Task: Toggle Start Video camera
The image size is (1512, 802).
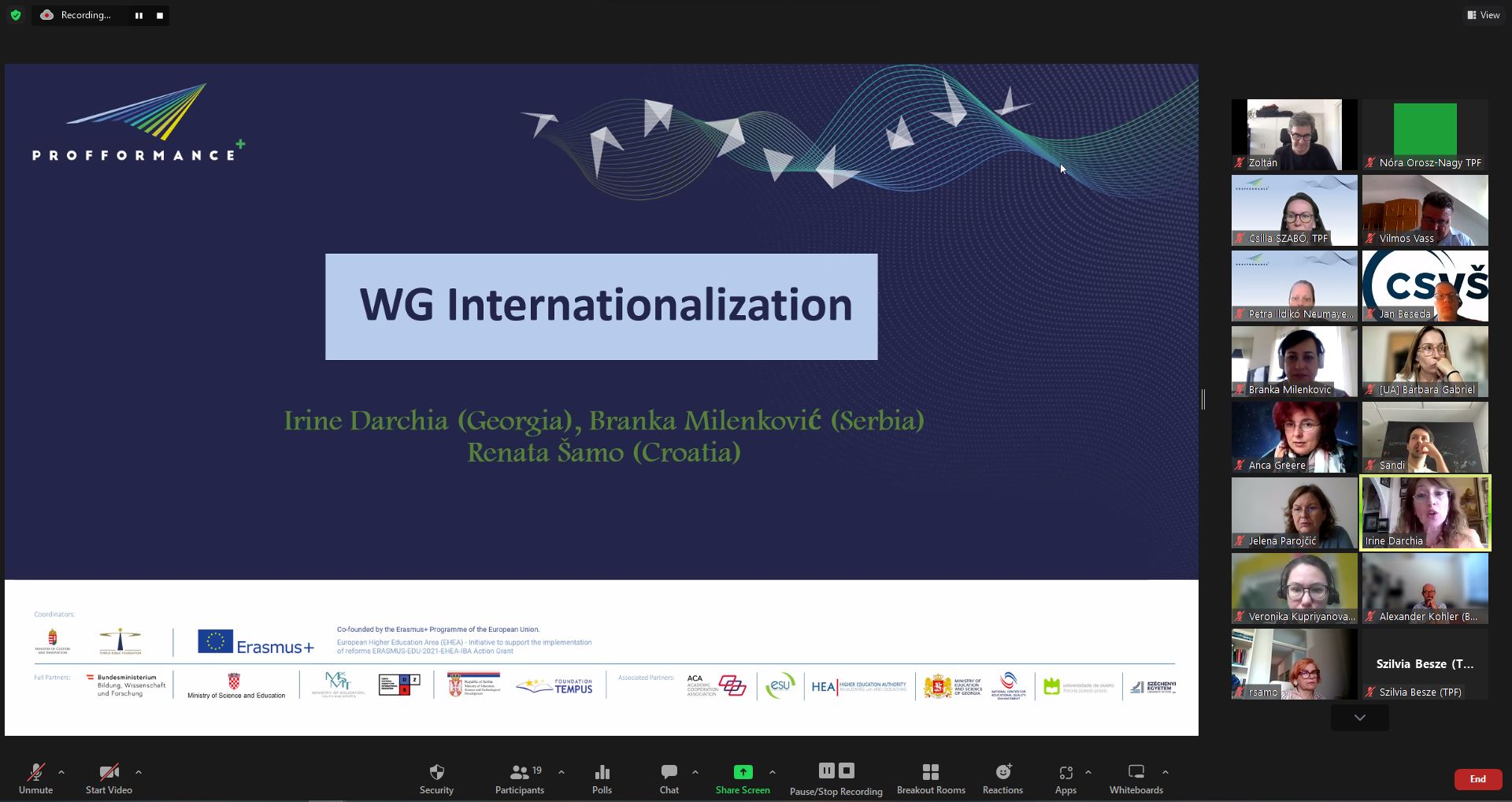Action: [109, 773]
